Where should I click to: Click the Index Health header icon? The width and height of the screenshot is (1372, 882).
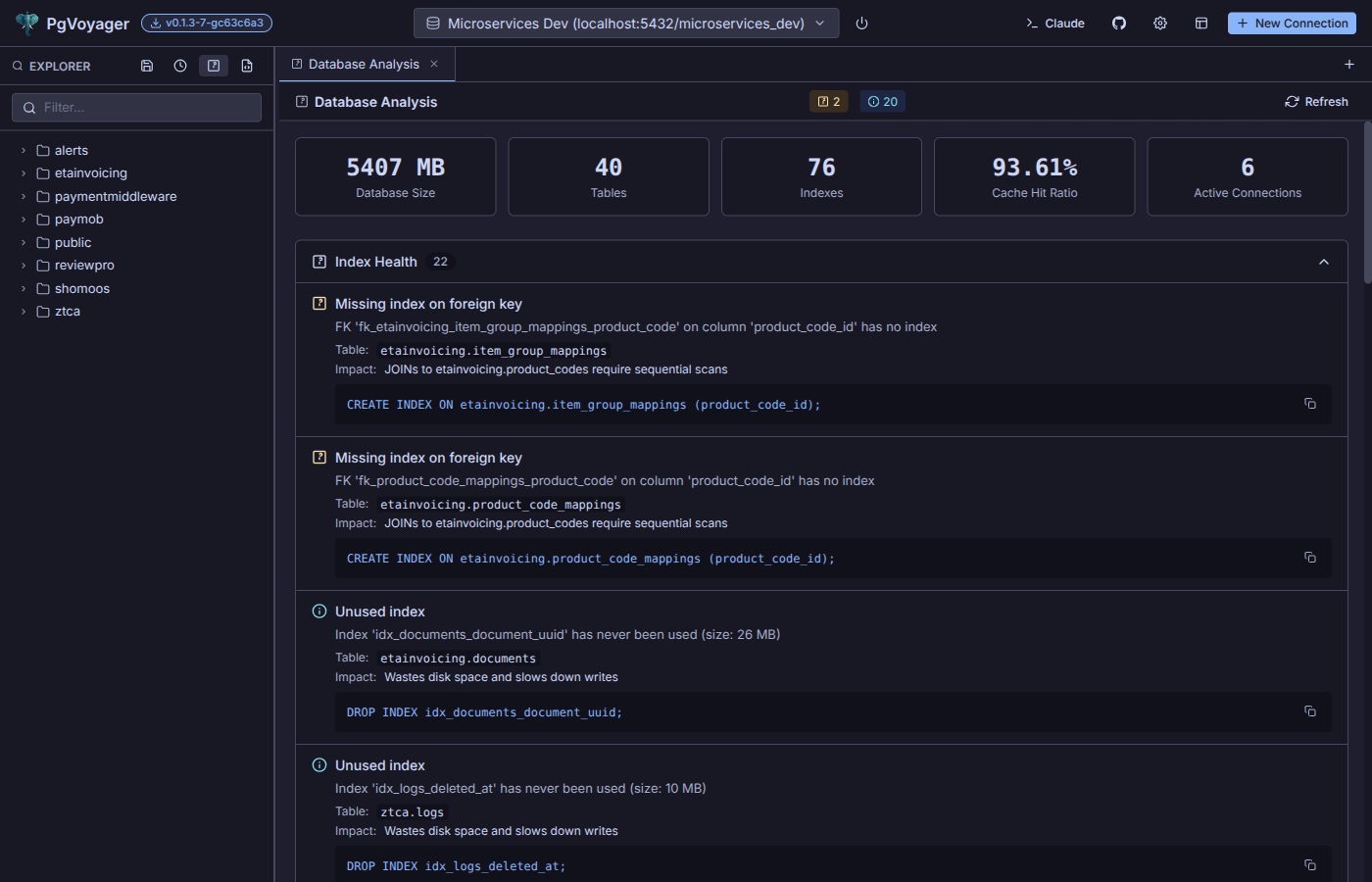tap(319, 262)
